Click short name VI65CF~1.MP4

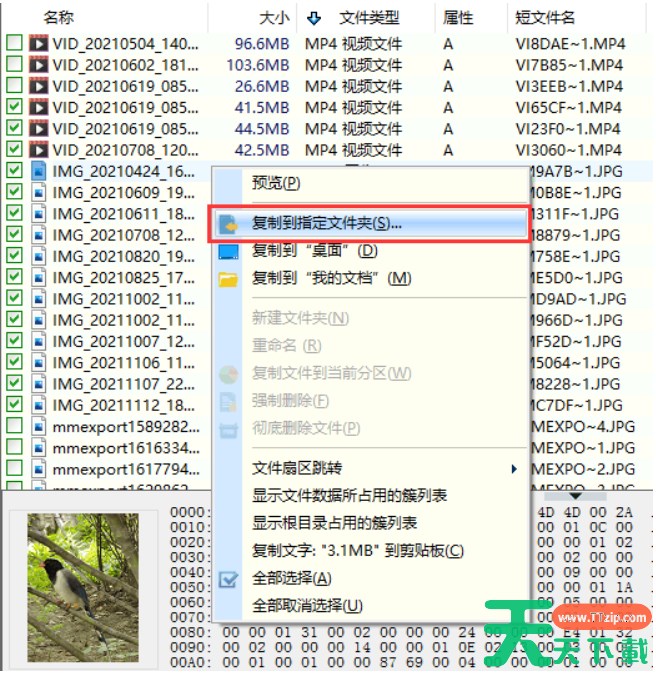568,107
